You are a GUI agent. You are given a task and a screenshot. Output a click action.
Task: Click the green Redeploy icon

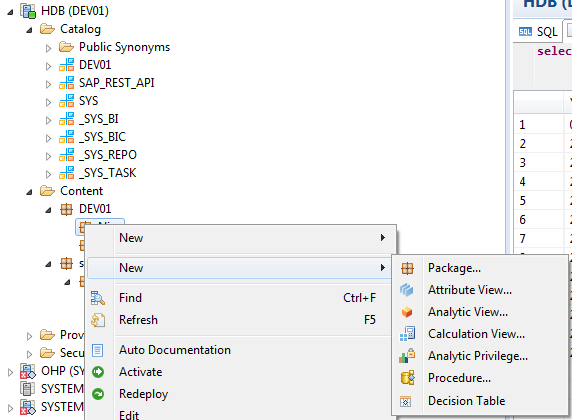tap(98, 394)
